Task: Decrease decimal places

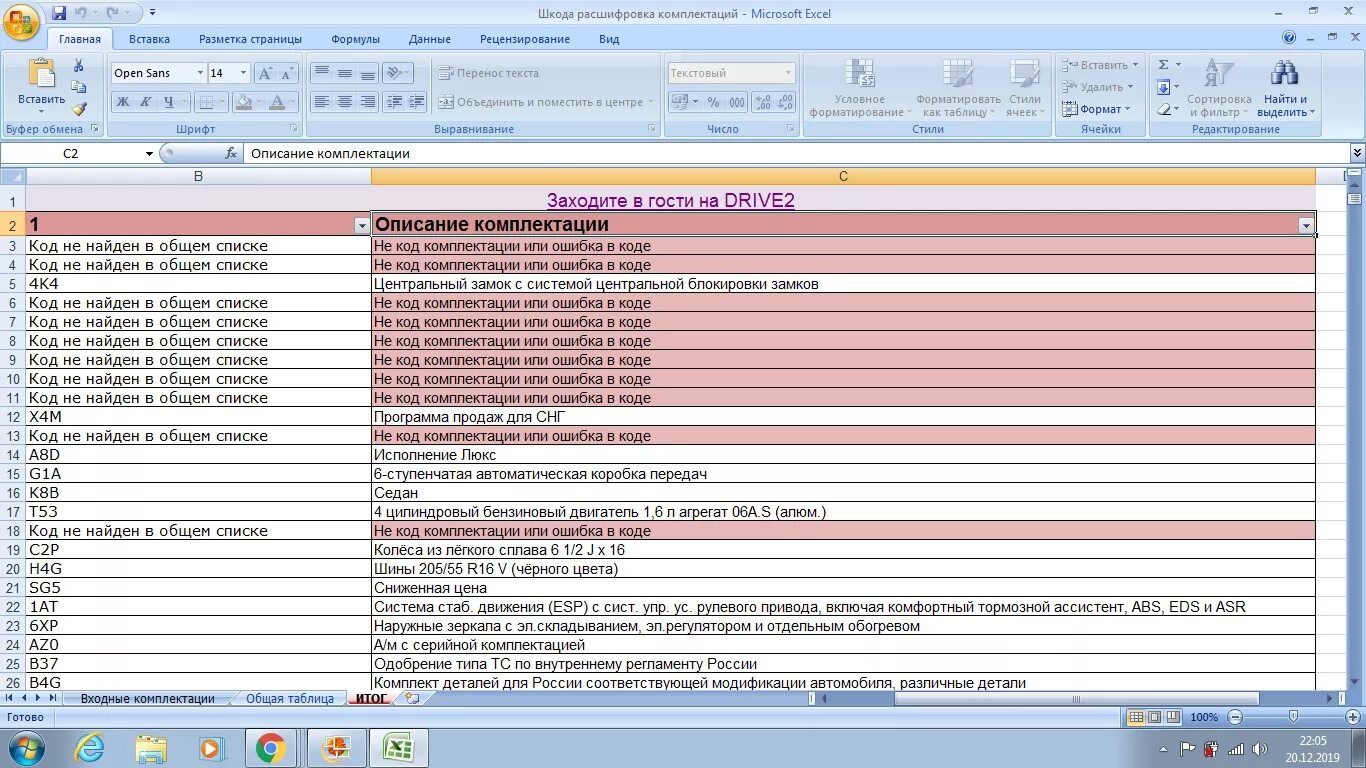Action: (x=786, y=102)
